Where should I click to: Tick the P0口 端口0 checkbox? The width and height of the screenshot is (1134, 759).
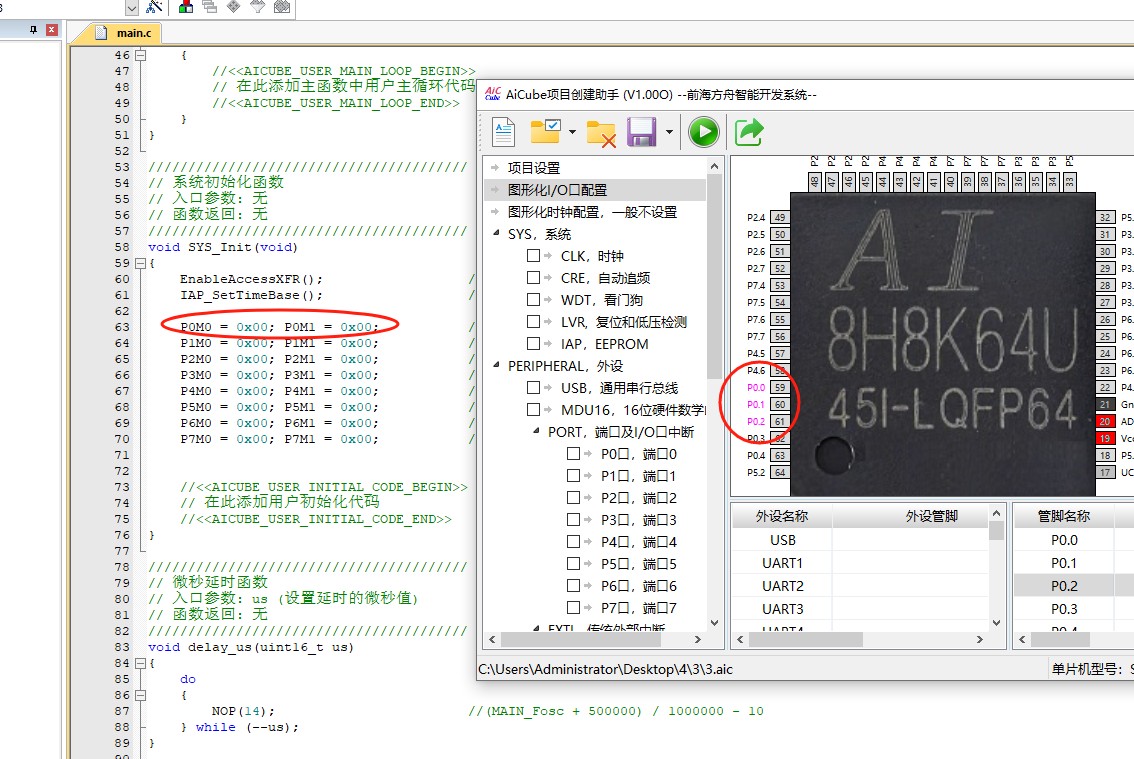click(x=574, y=453)
